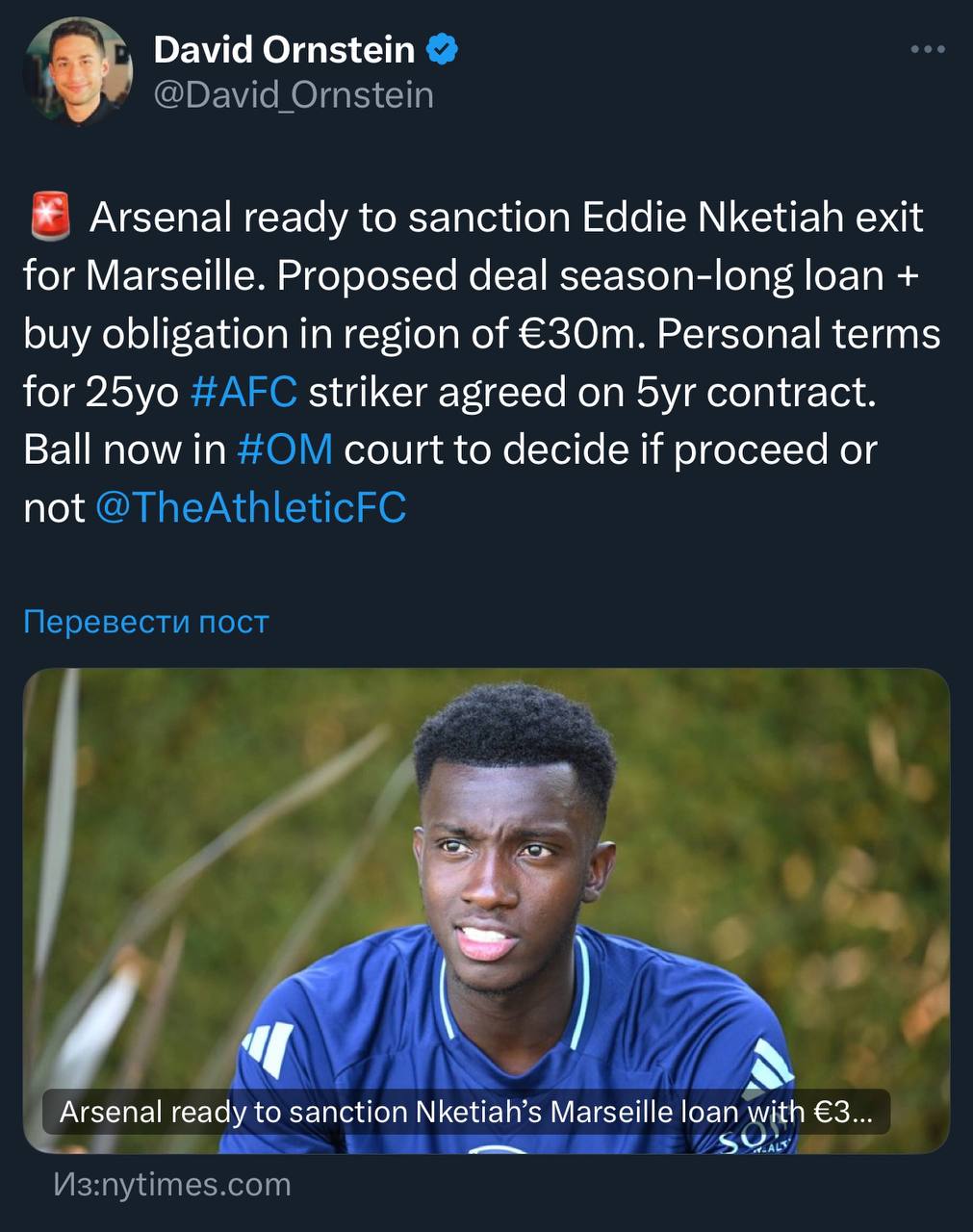Open the #AFC hashtag
The width and height of the screenshot is (973, 1232).
244,392
